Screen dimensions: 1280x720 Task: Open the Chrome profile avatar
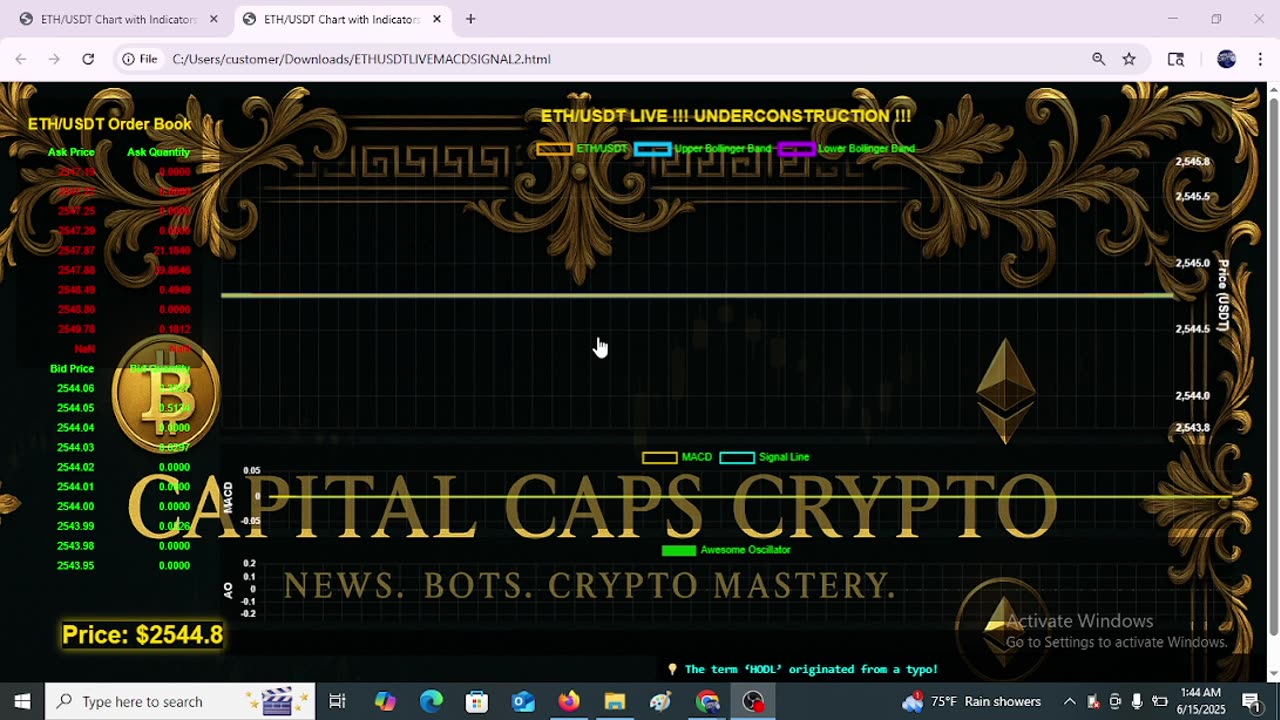coord(1227,59)
